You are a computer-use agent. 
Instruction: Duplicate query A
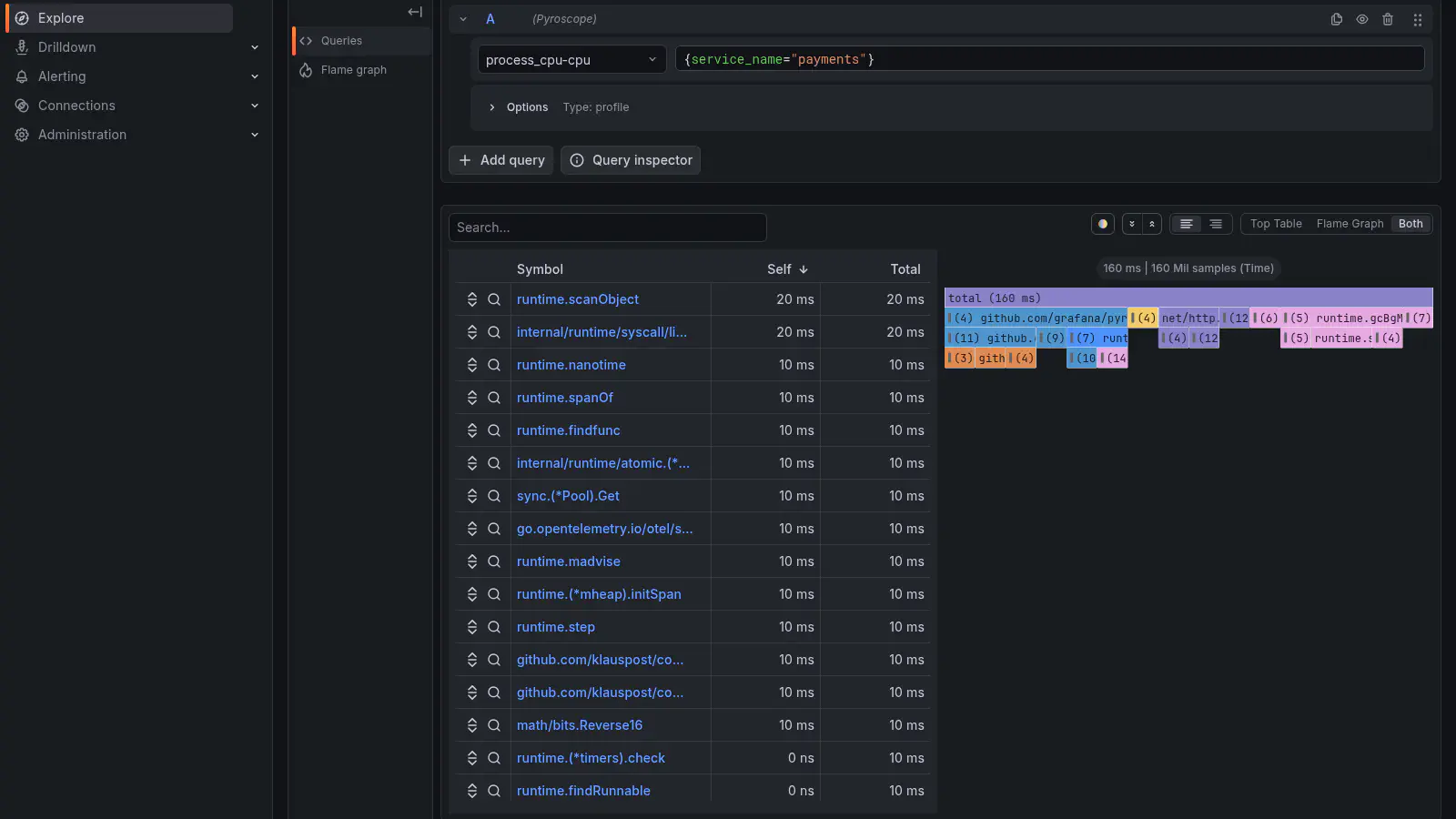(1337, 19)
